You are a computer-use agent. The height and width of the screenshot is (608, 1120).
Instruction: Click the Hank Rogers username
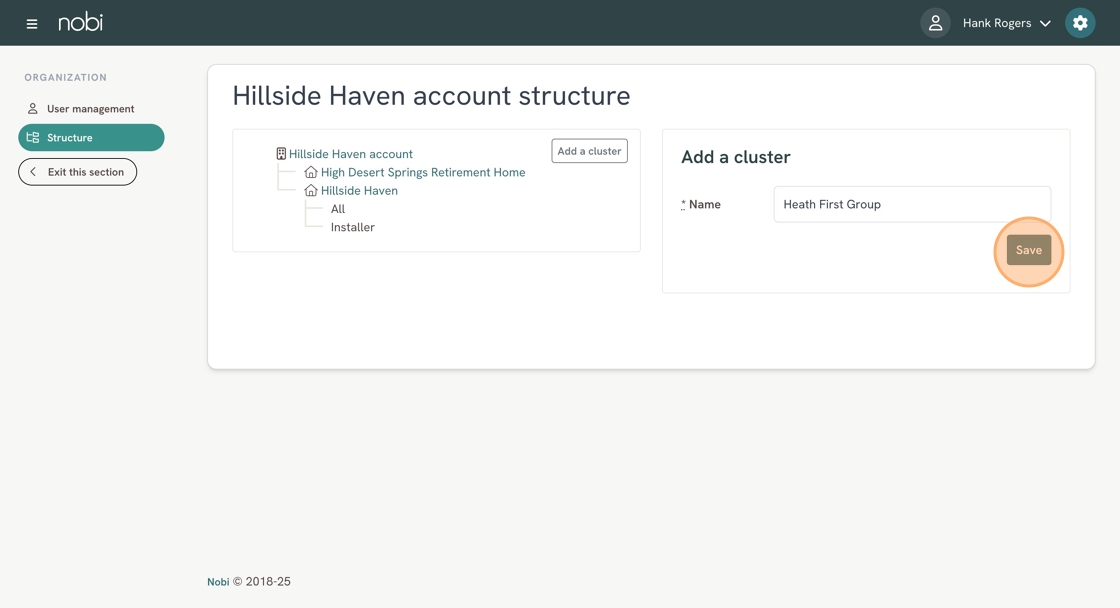996,23
